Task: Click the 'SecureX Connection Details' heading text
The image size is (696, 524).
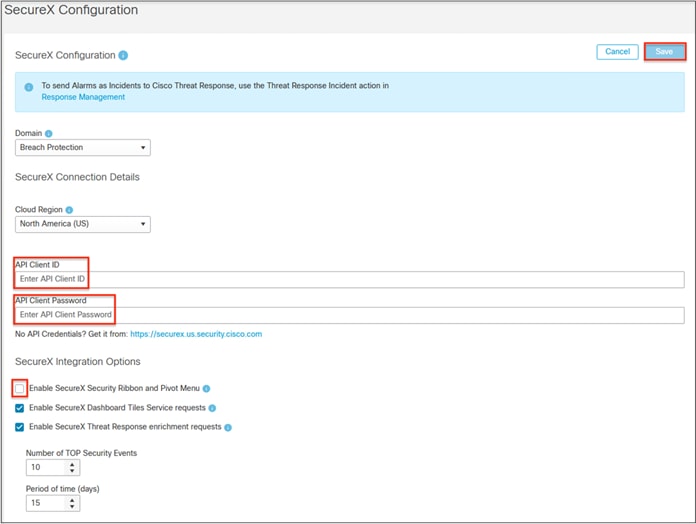Action: pos(77,177)
